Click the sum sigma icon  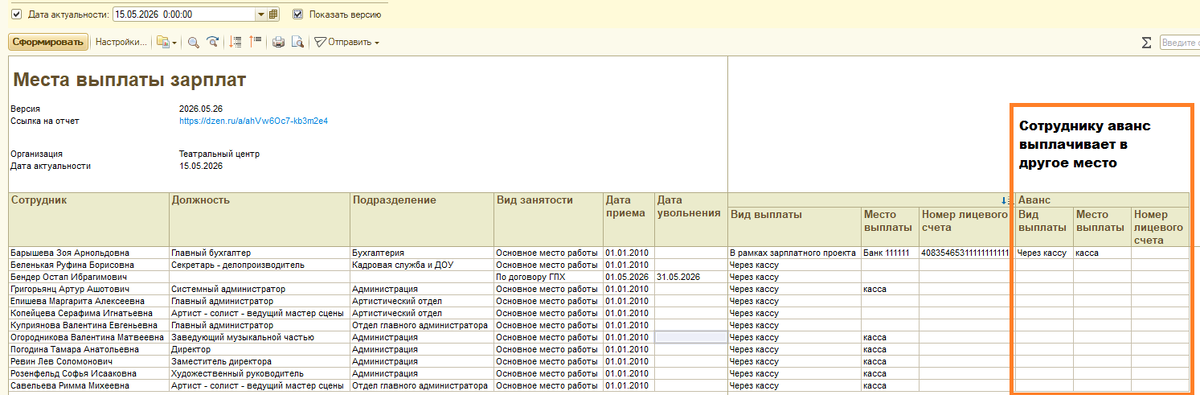[1146, 42]
